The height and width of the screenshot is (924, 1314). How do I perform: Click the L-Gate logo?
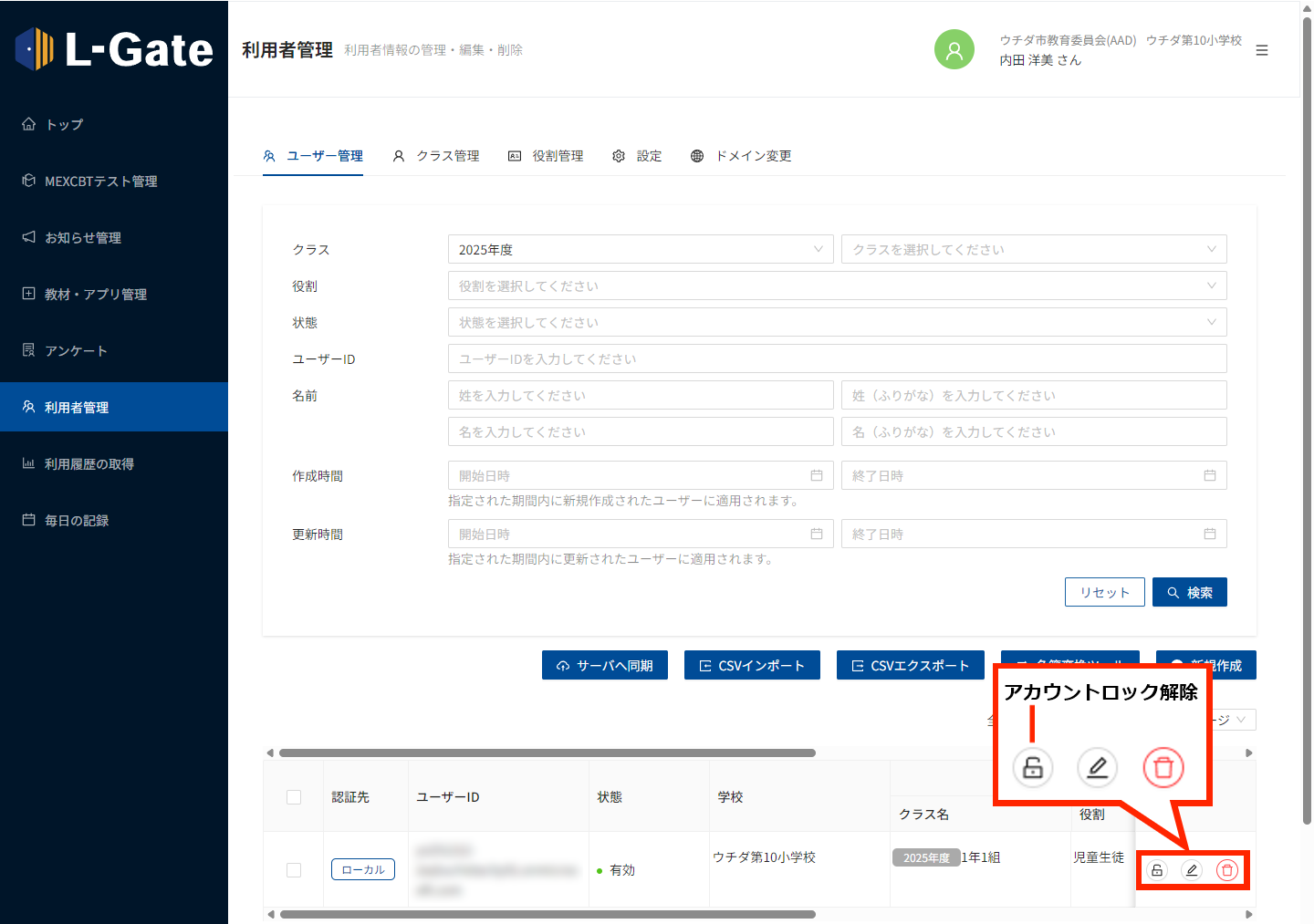point(114,49)
